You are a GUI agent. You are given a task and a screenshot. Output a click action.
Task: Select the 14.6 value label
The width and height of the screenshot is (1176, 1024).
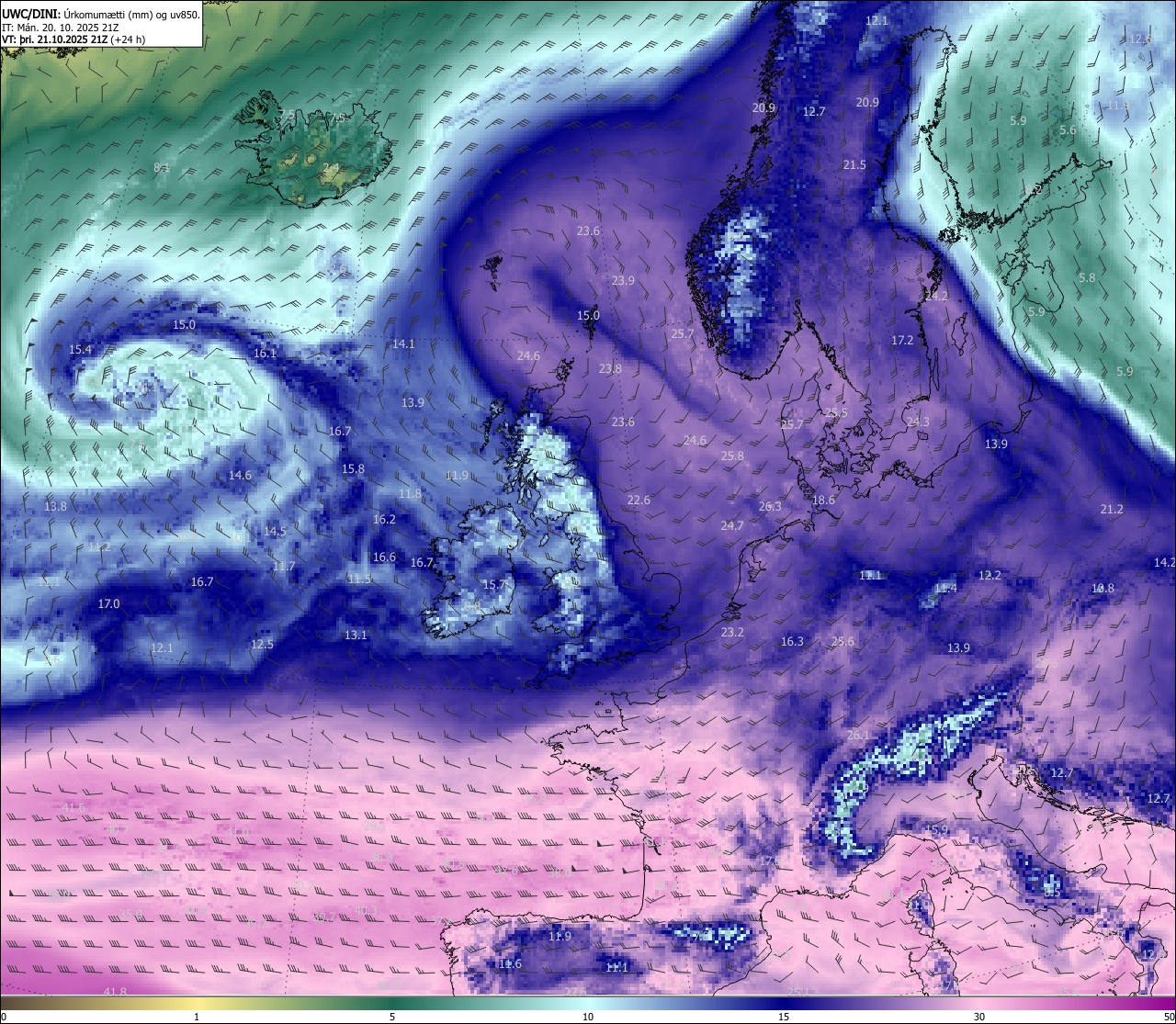240,475
